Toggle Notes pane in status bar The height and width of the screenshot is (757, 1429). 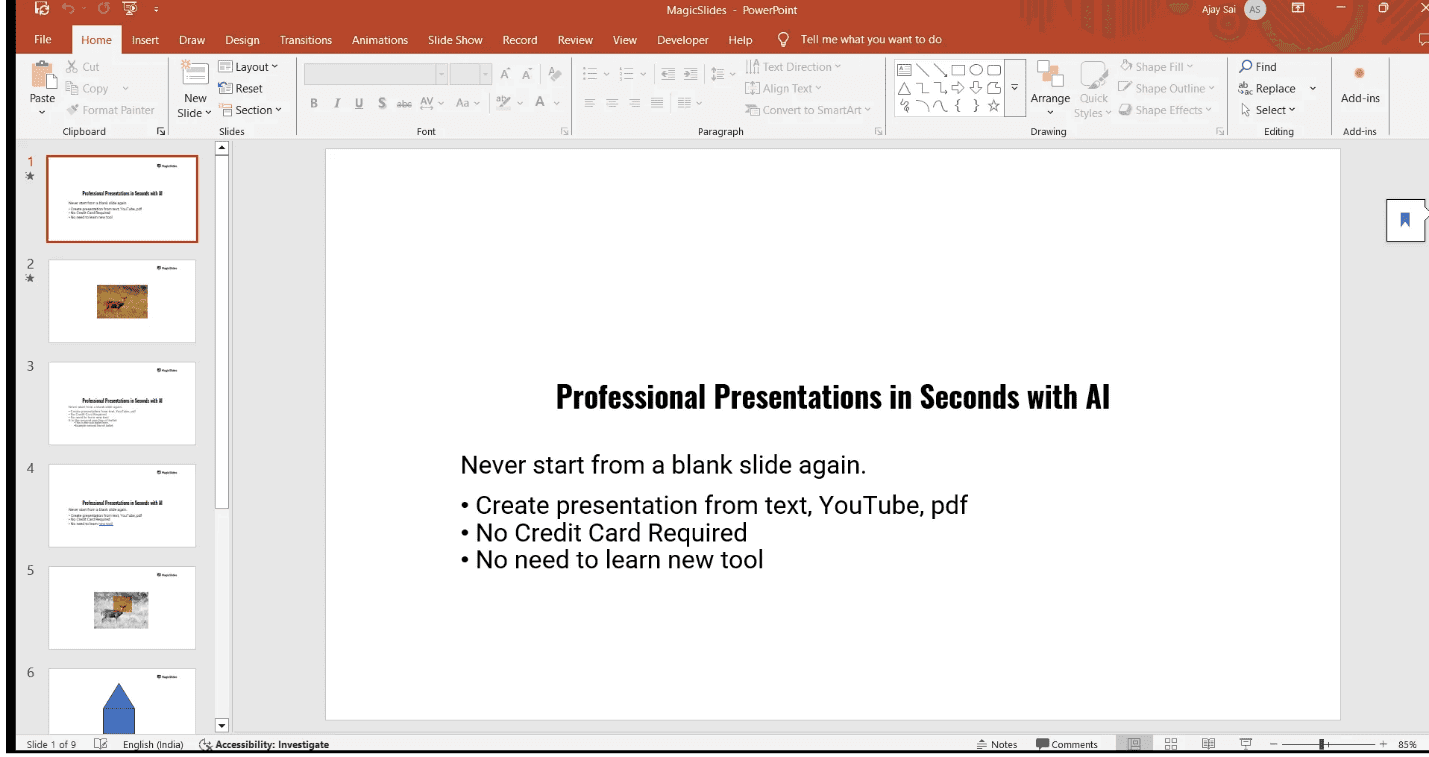coord(997,744)
